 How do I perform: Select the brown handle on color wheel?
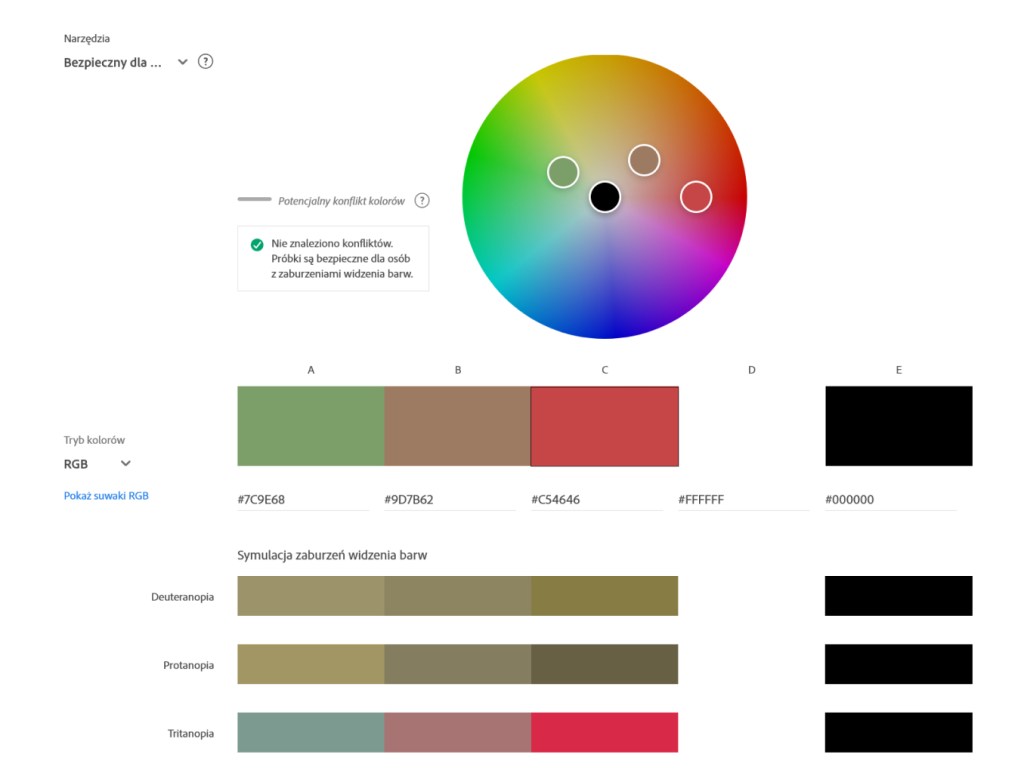tap(644, 160)
